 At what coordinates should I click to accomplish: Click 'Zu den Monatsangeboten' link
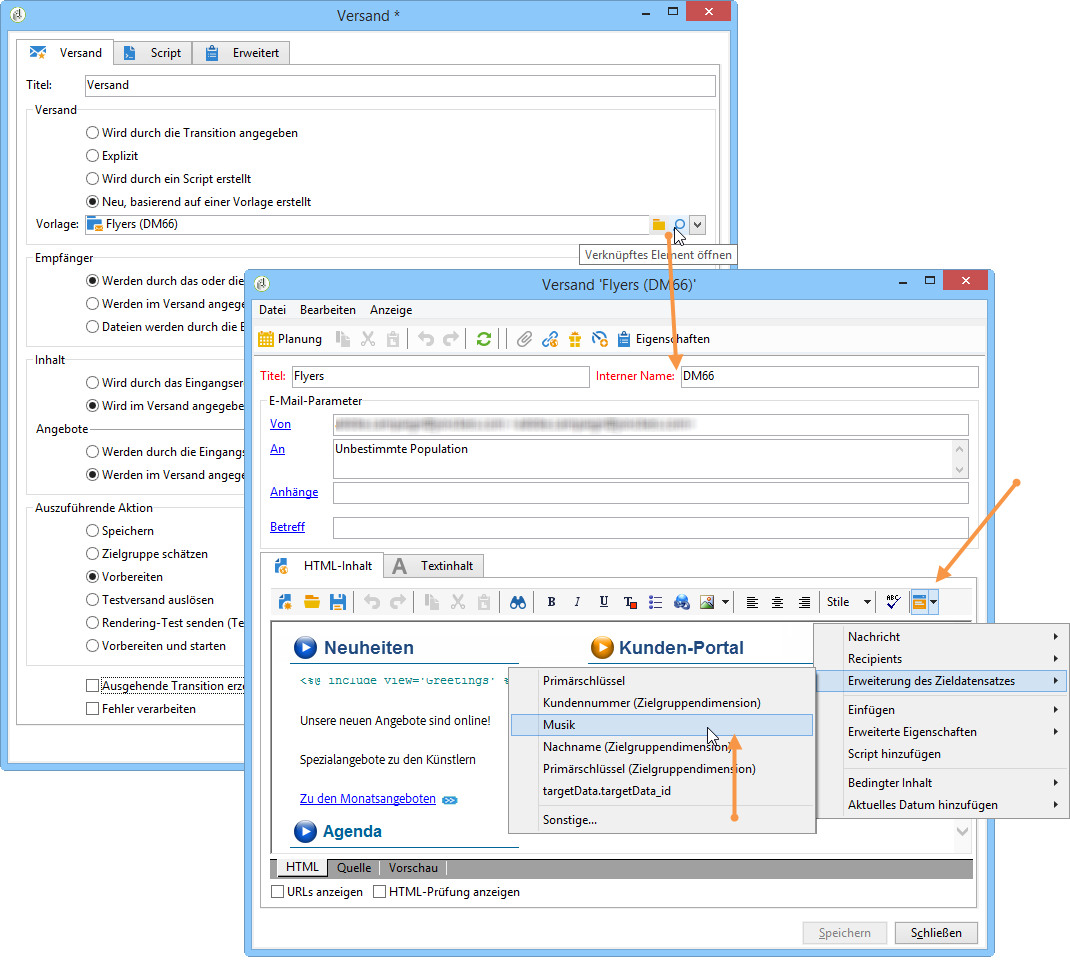coord(368,798)
